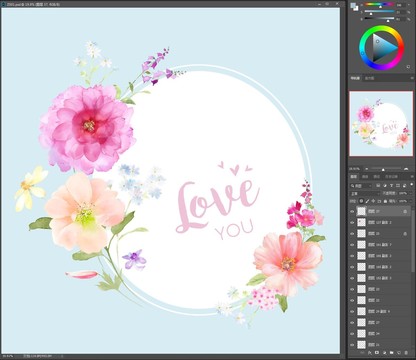Click the delete layer trash icon
Image resolution: width=416 pixels, height=360 pixels.
click(406, 352)
